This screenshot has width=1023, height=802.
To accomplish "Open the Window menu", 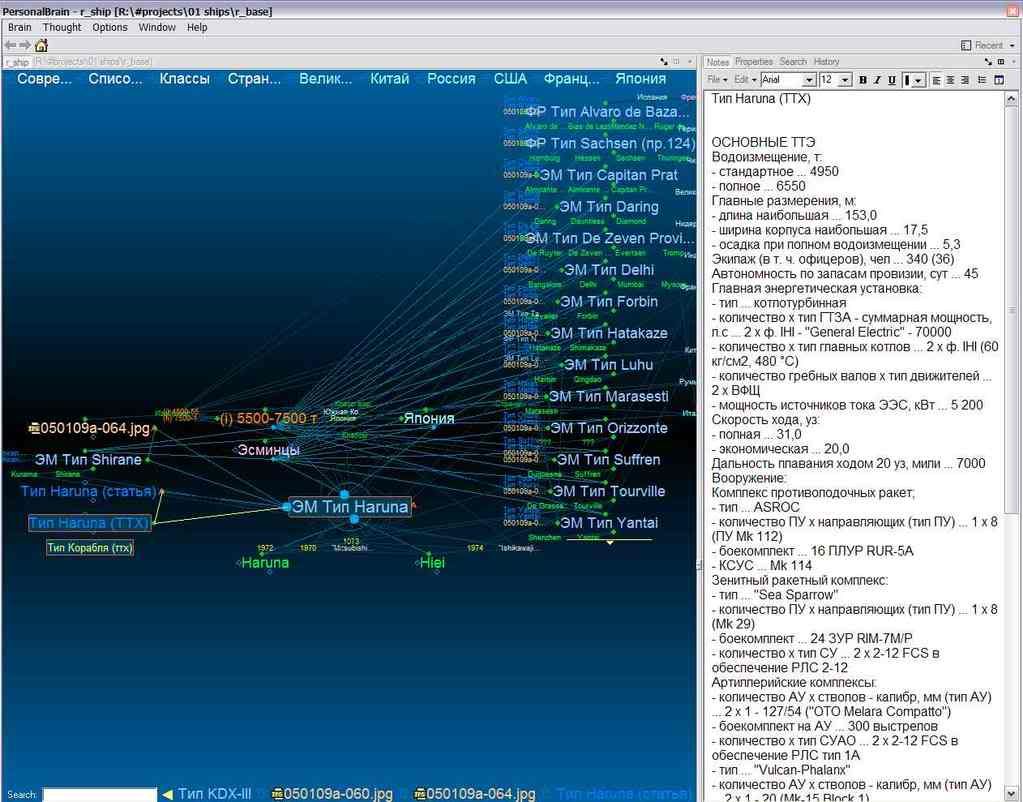I will tap(157, 27).
